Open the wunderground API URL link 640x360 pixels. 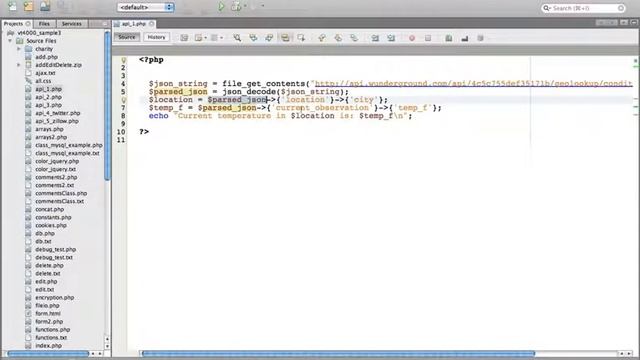tap(473, 84)
